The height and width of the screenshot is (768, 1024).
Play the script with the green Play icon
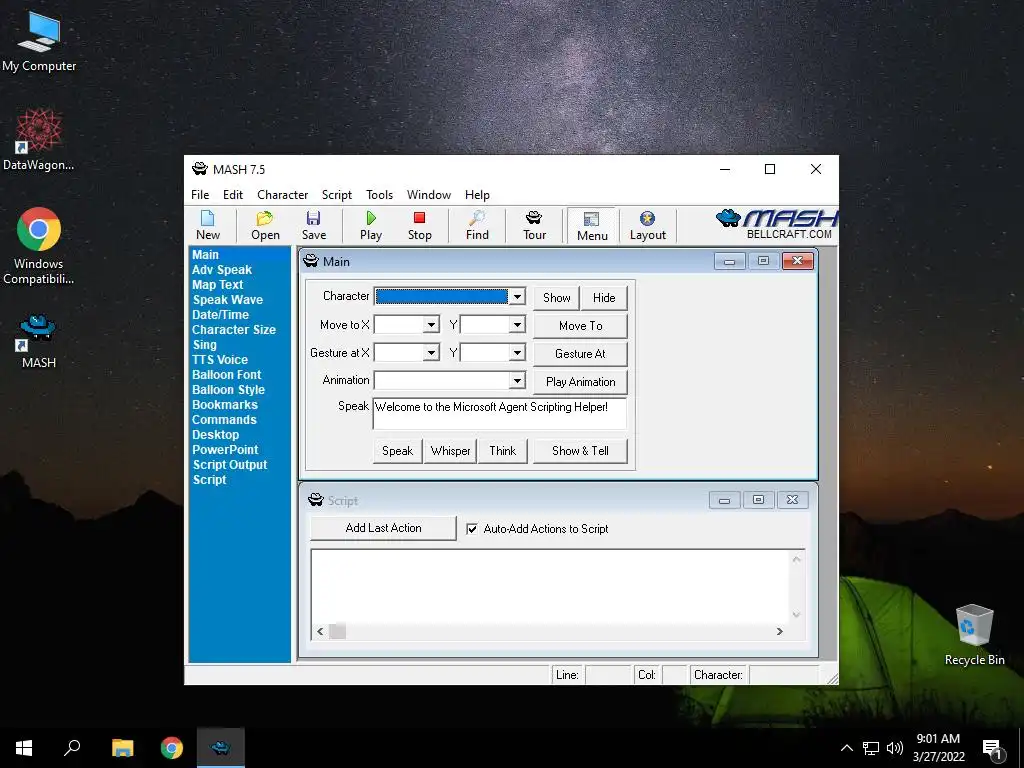(x=371, y=226)
